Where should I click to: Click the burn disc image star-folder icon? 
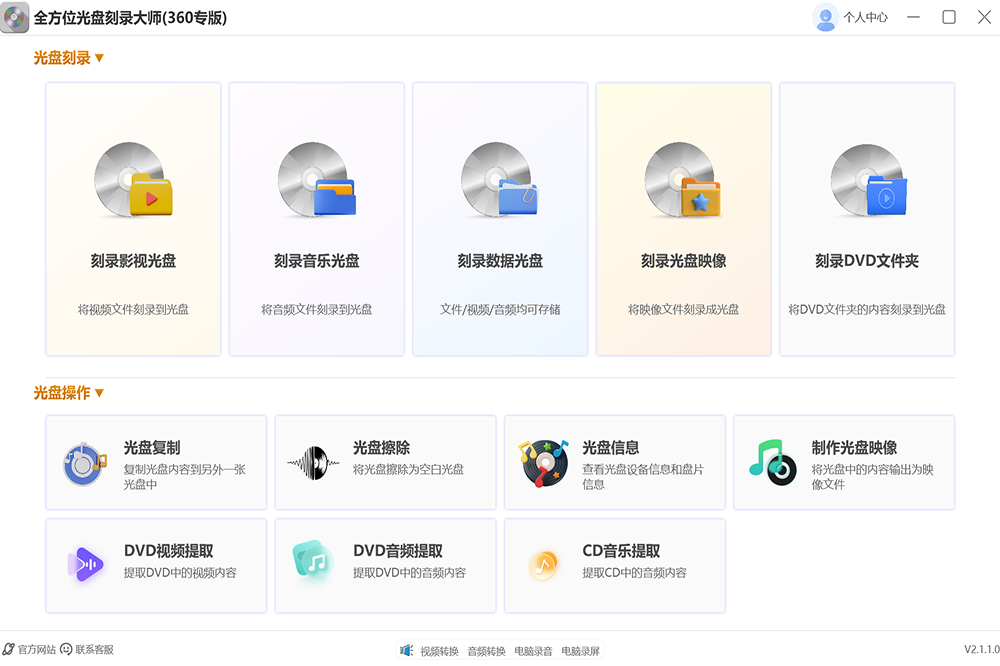pos(683,181)
